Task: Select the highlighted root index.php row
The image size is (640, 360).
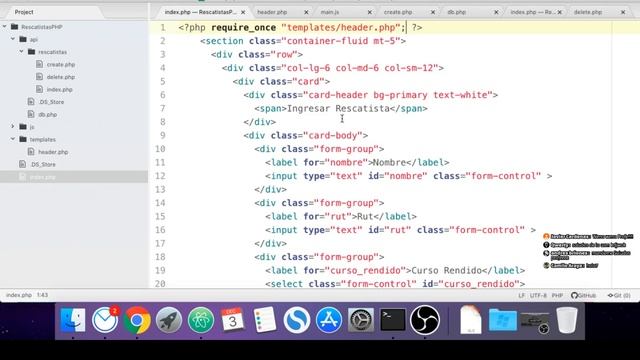Action: pos(74,177)
